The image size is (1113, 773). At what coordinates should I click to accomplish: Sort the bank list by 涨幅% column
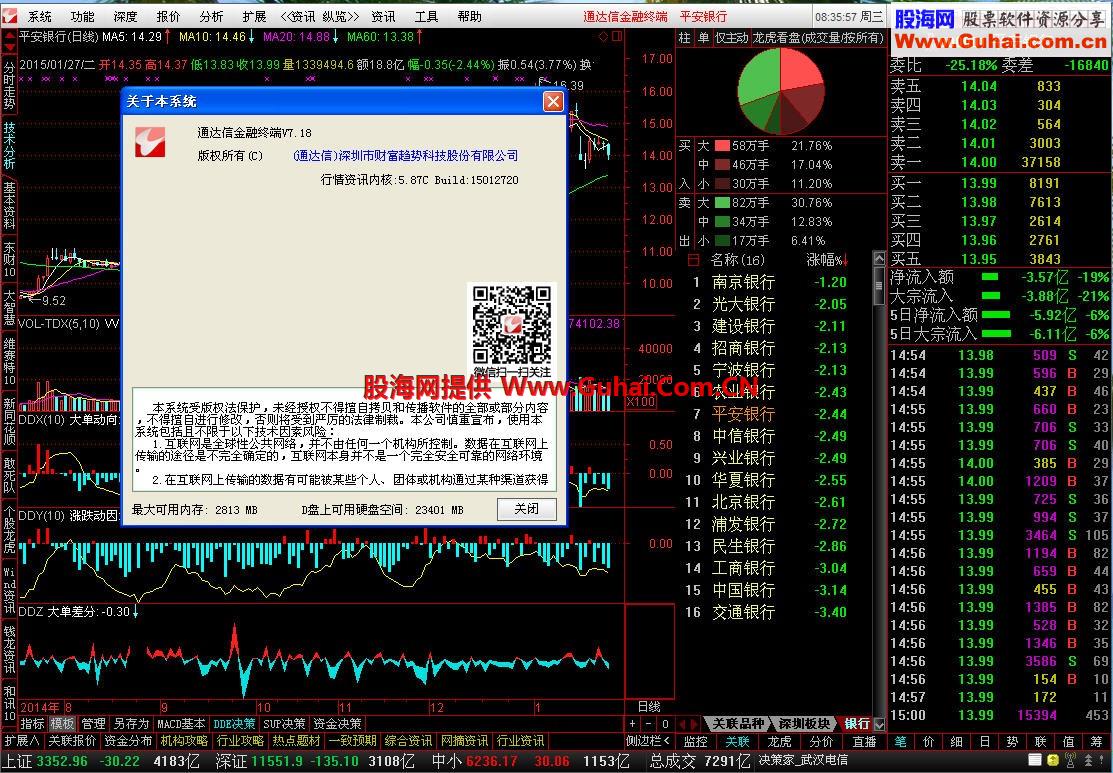[827, 260]
